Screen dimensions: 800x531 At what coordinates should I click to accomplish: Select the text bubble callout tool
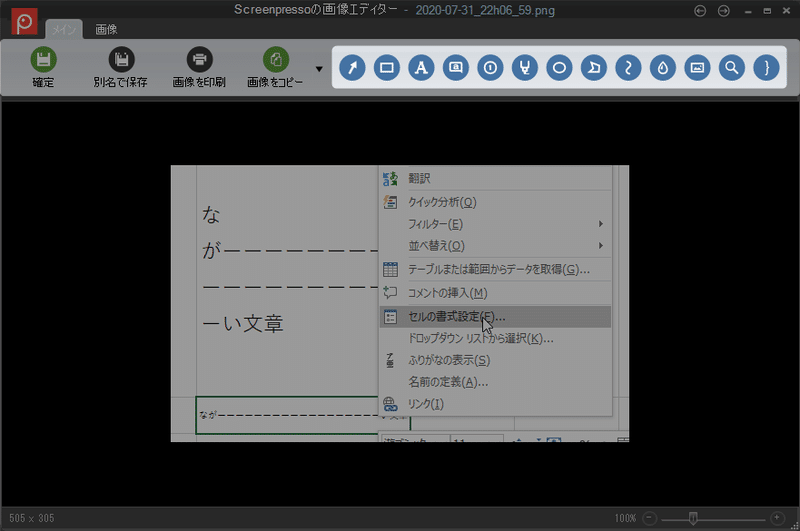[456, 67]
